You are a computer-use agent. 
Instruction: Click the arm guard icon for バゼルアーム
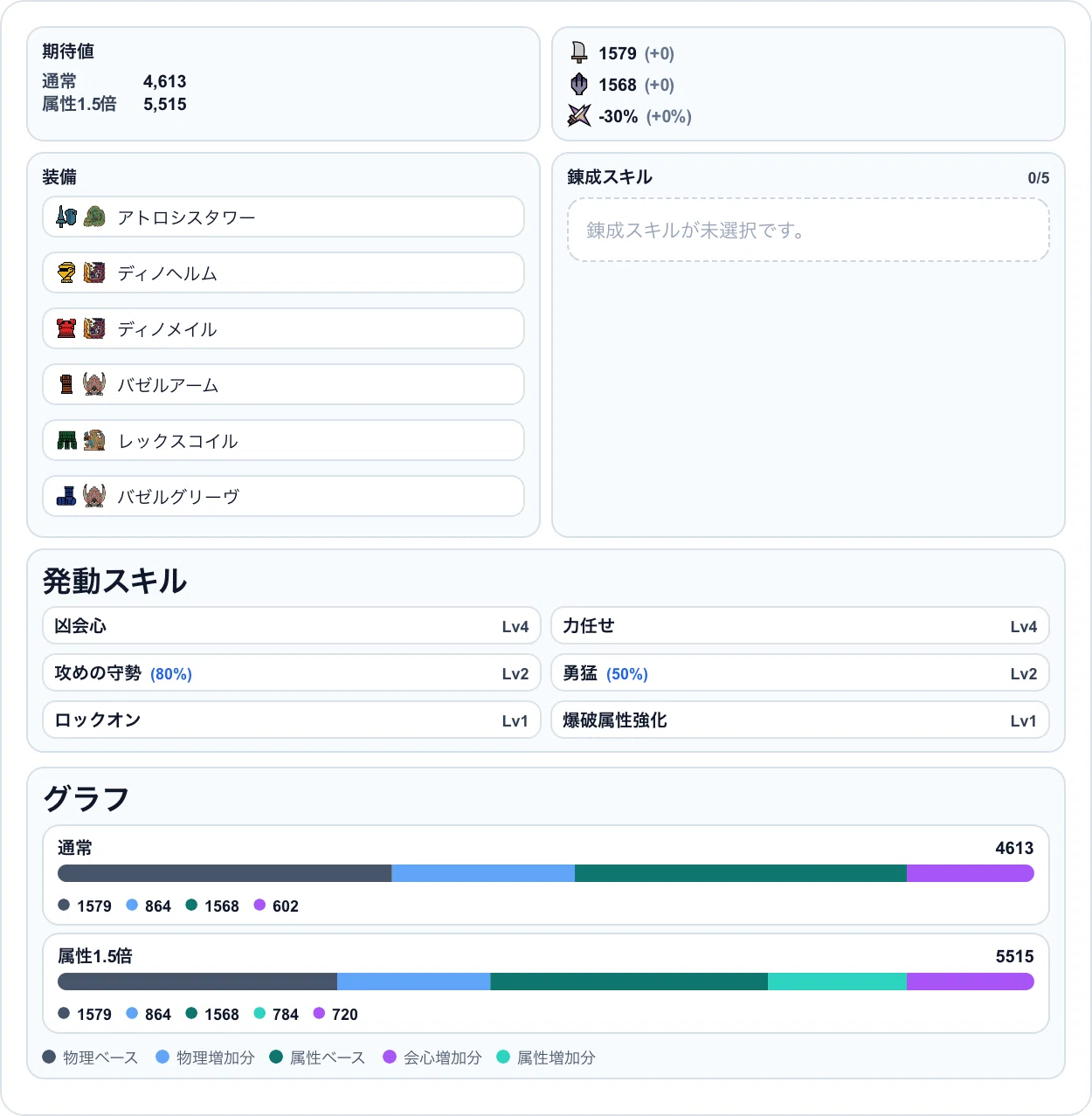tap(66, 384)
